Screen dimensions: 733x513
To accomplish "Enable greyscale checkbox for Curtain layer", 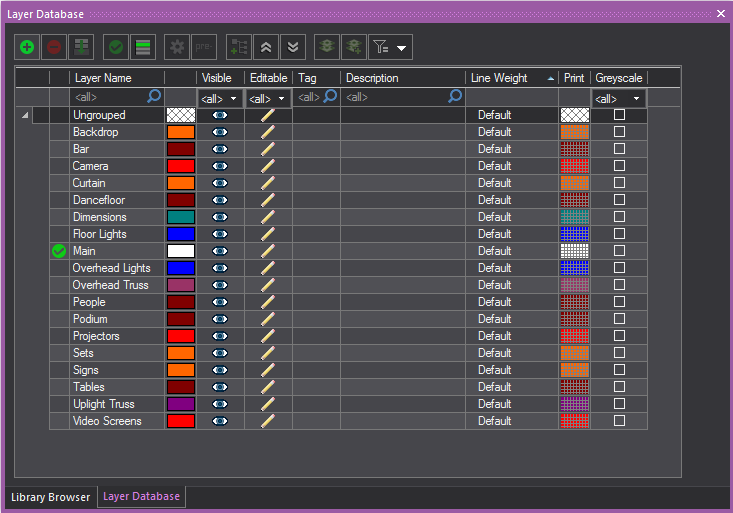I will (x=619, y=183).
